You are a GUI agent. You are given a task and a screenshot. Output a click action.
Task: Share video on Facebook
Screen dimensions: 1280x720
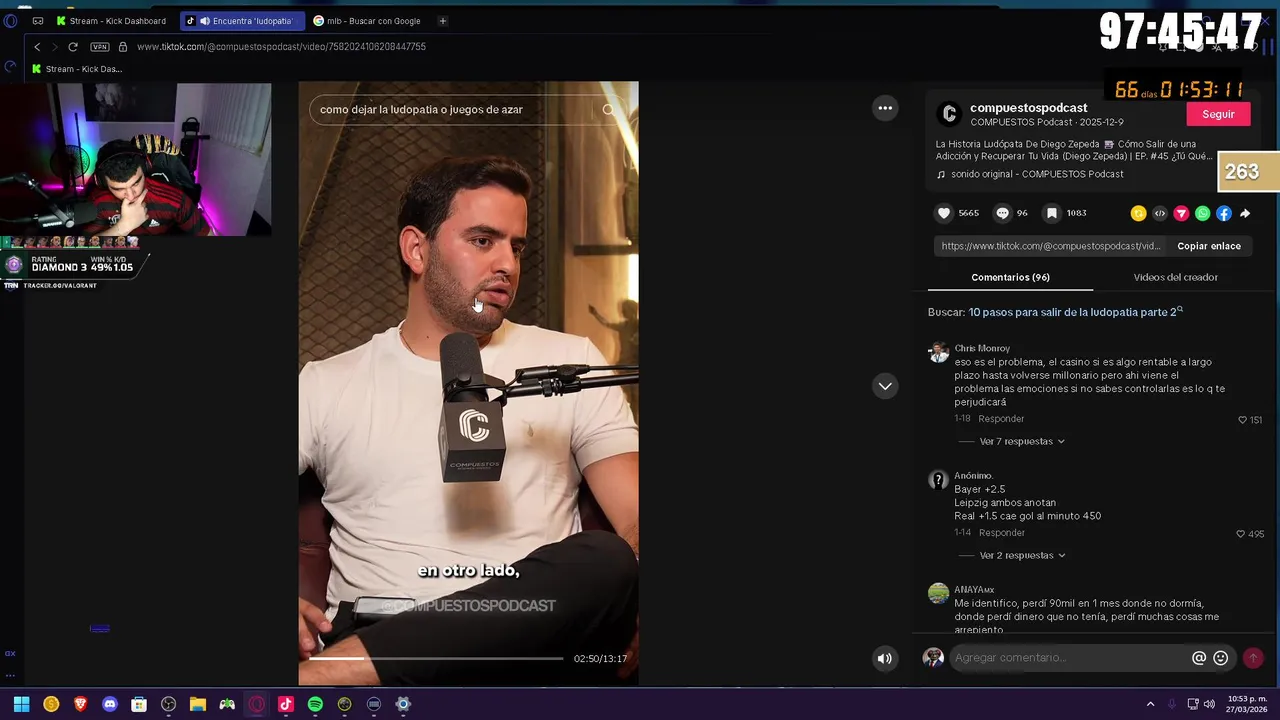tap(1224, 213)
